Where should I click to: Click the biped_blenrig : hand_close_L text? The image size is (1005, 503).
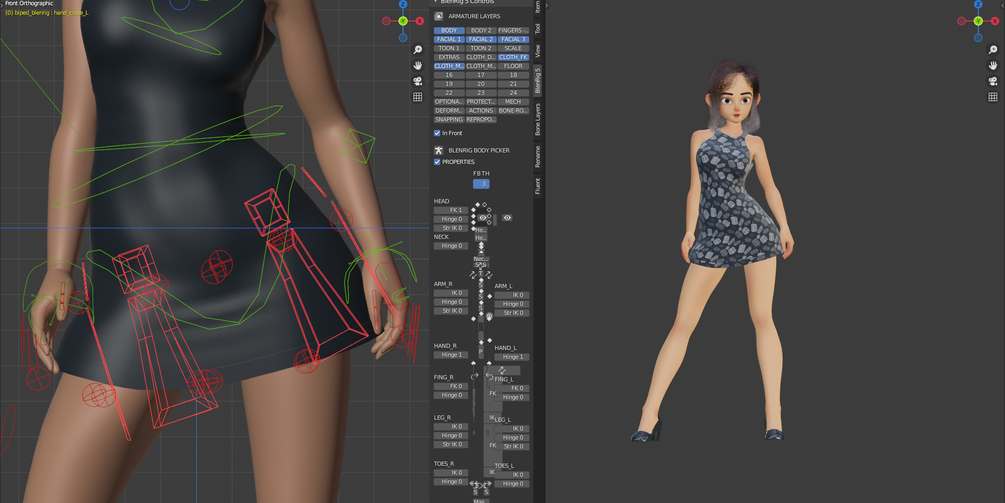(x=47, y=13)
